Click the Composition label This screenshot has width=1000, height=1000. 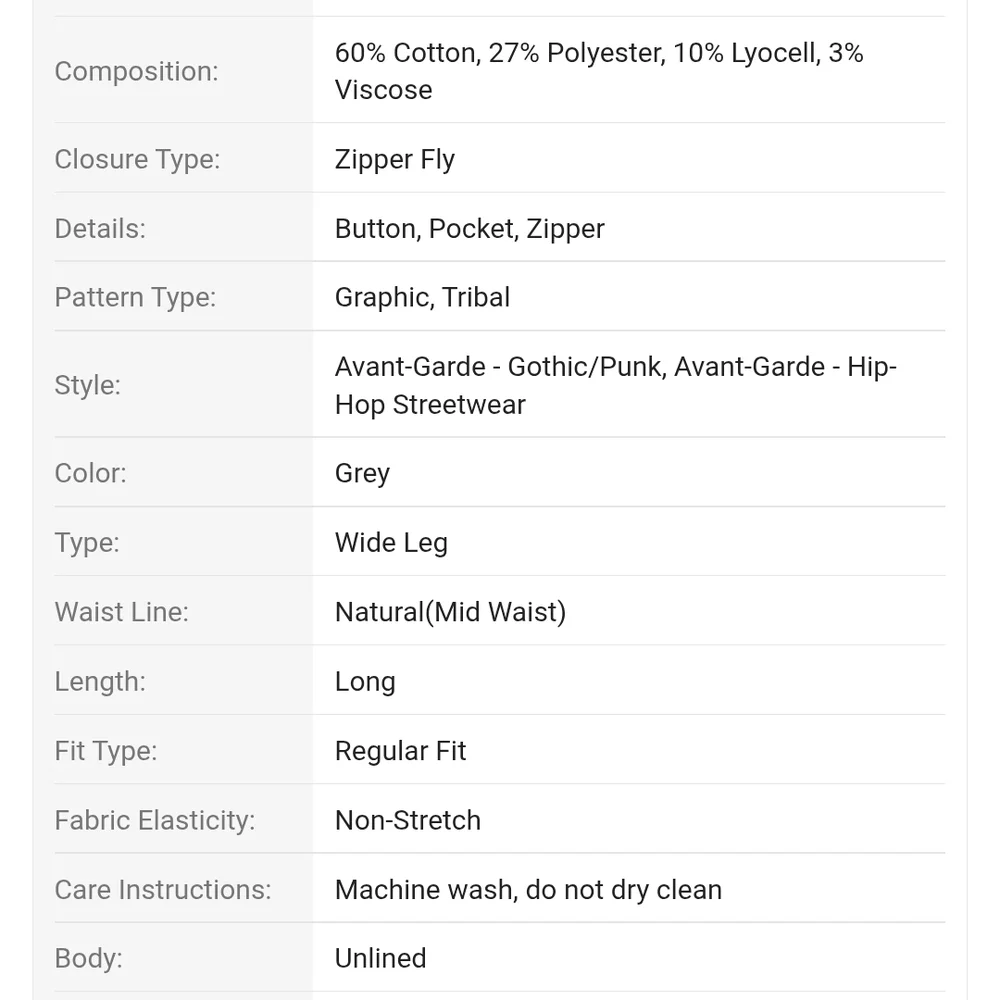pos(136,71)
